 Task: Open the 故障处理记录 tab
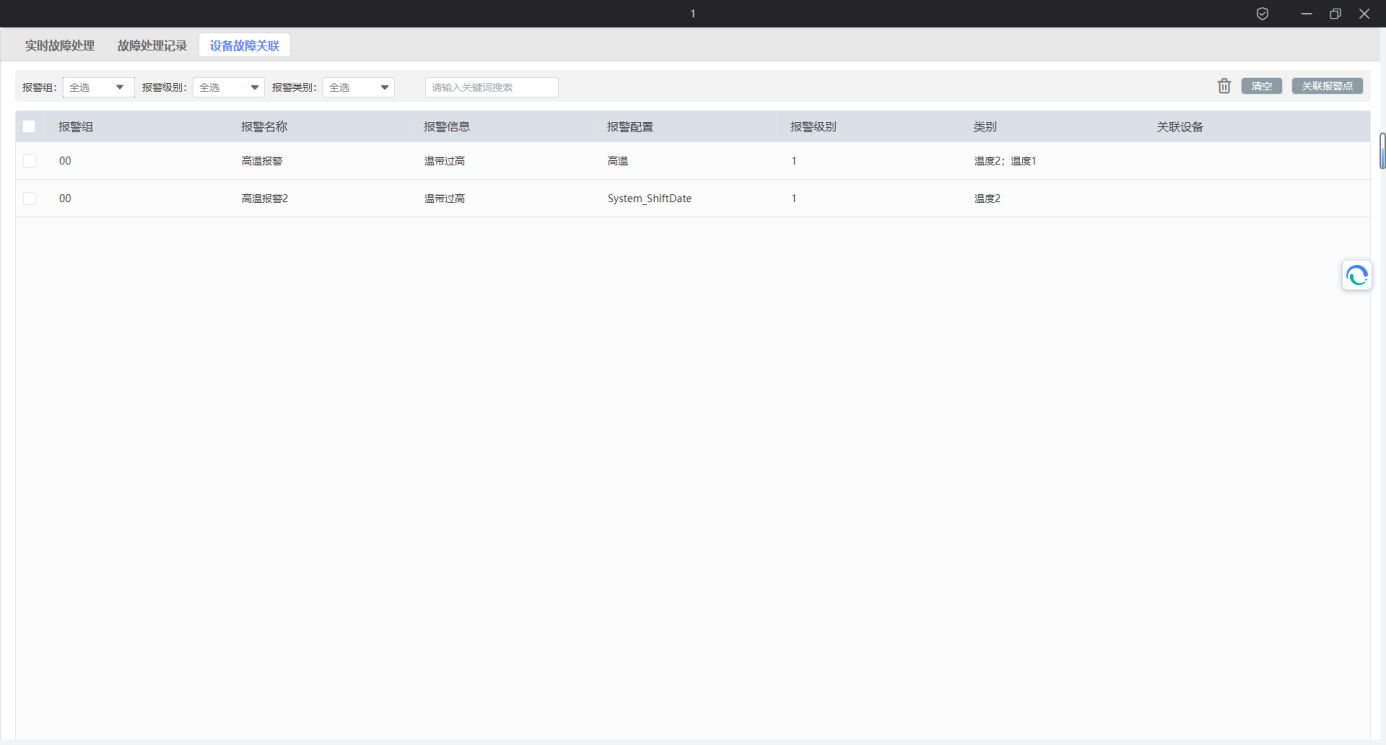pos(152,46)
